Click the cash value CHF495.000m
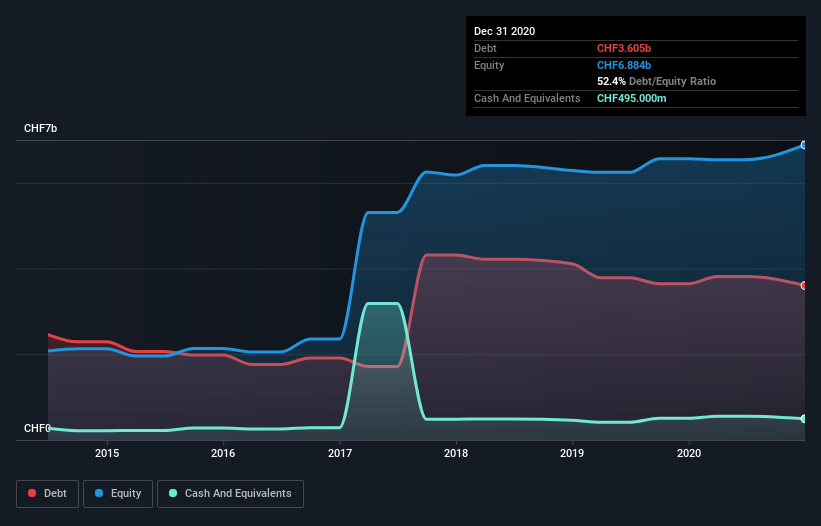The height and width of the screenshot is (526, 821). (x=631, y=98)
